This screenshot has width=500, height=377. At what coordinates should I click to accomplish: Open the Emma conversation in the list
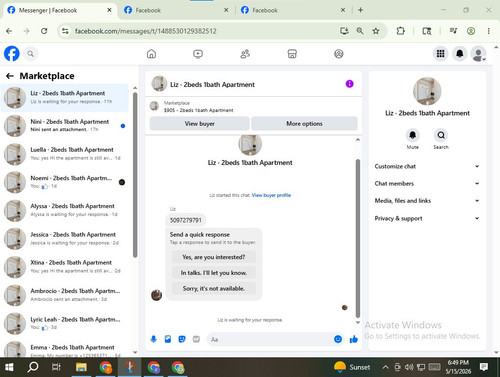pos(65,349)
